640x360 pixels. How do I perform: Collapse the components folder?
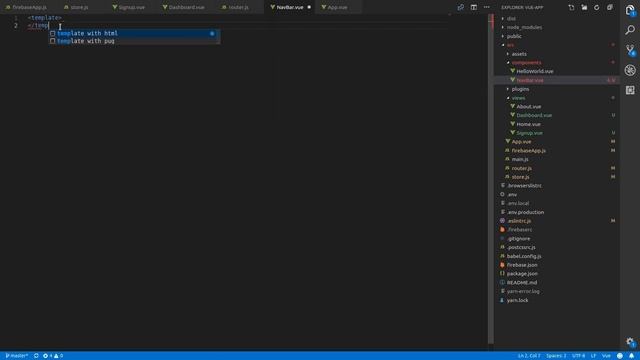pos(527,62)
